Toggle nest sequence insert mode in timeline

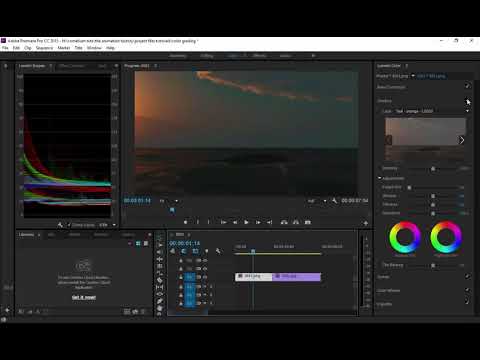173,251
